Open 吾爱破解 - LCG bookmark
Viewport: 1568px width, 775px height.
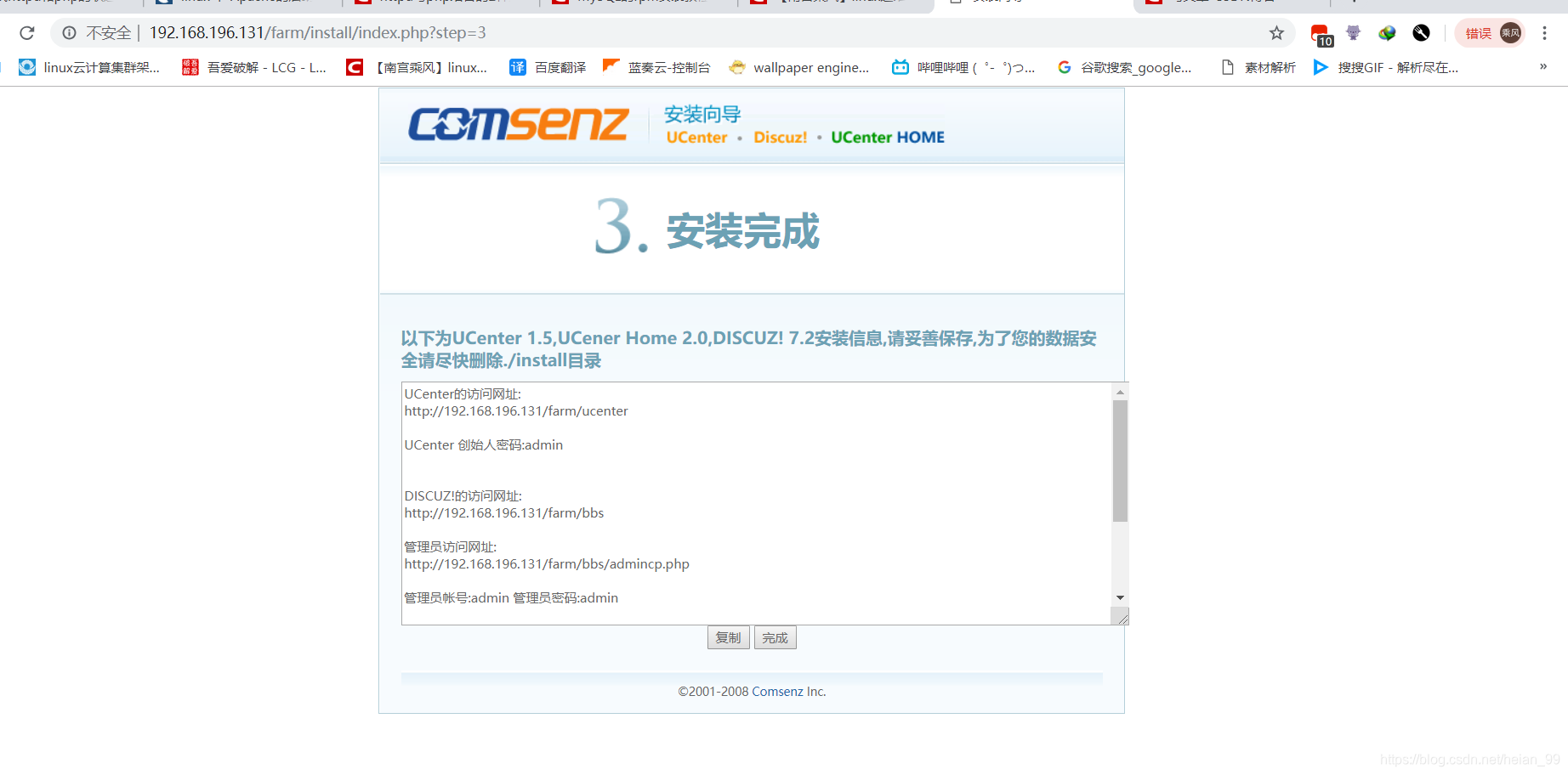tap(254, 67)
